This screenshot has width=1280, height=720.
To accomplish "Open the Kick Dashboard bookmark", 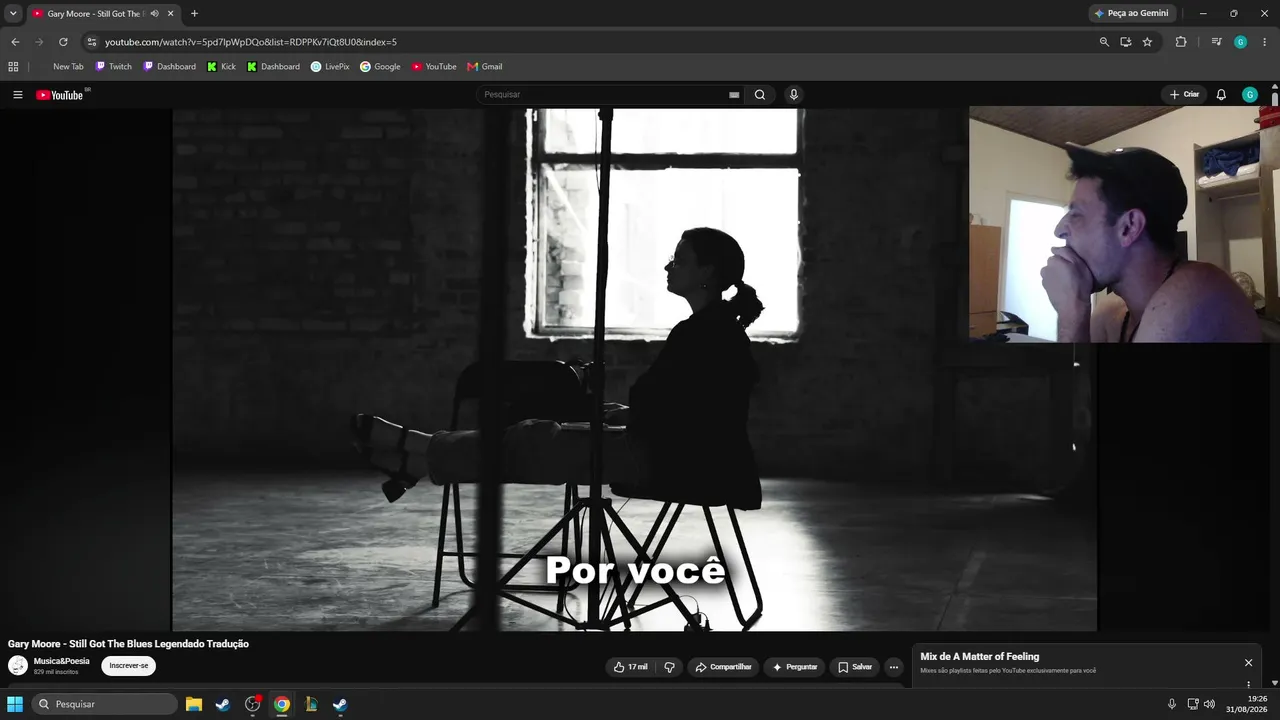I will [x=274, y=67].
